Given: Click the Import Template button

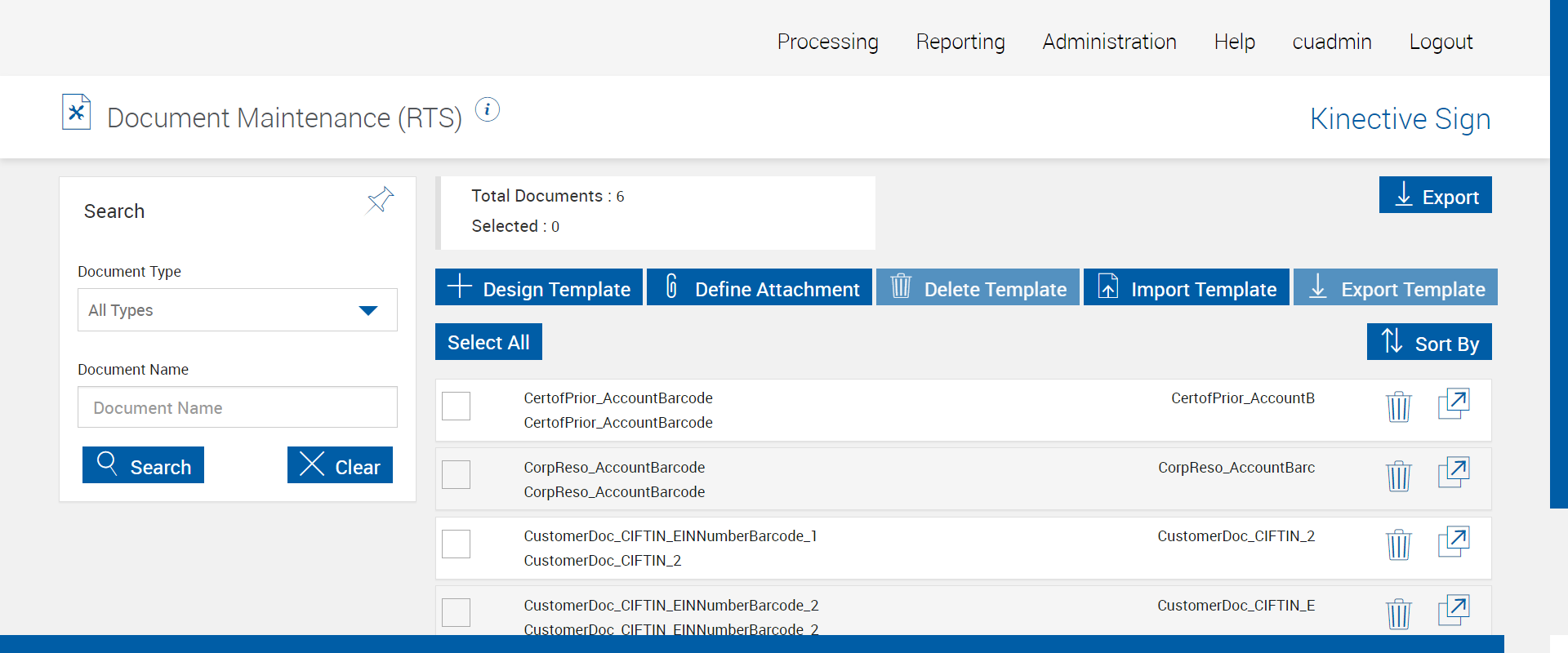Looking at the screenshot, I should pos(1186,287).
